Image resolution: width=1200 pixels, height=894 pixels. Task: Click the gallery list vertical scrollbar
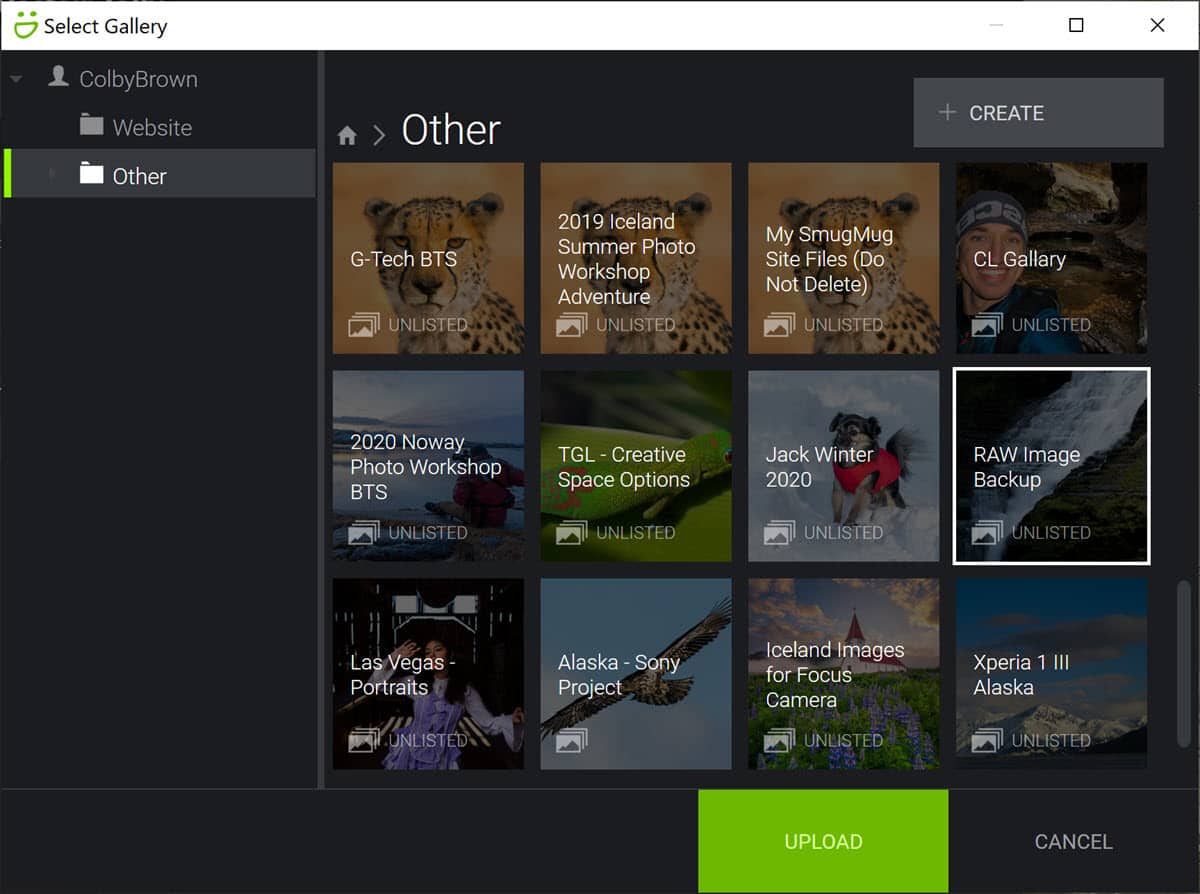(1185, 664)
